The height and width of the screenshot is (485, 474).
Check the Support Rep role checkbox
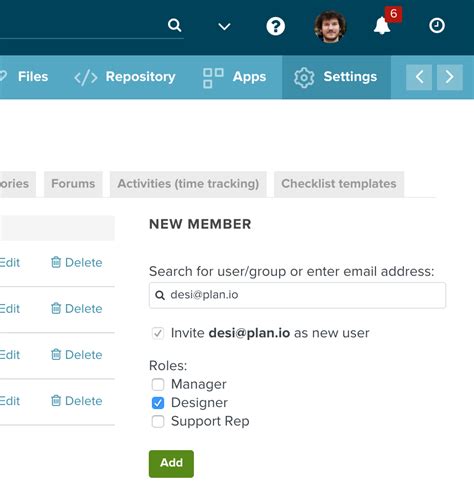[158, 421]
